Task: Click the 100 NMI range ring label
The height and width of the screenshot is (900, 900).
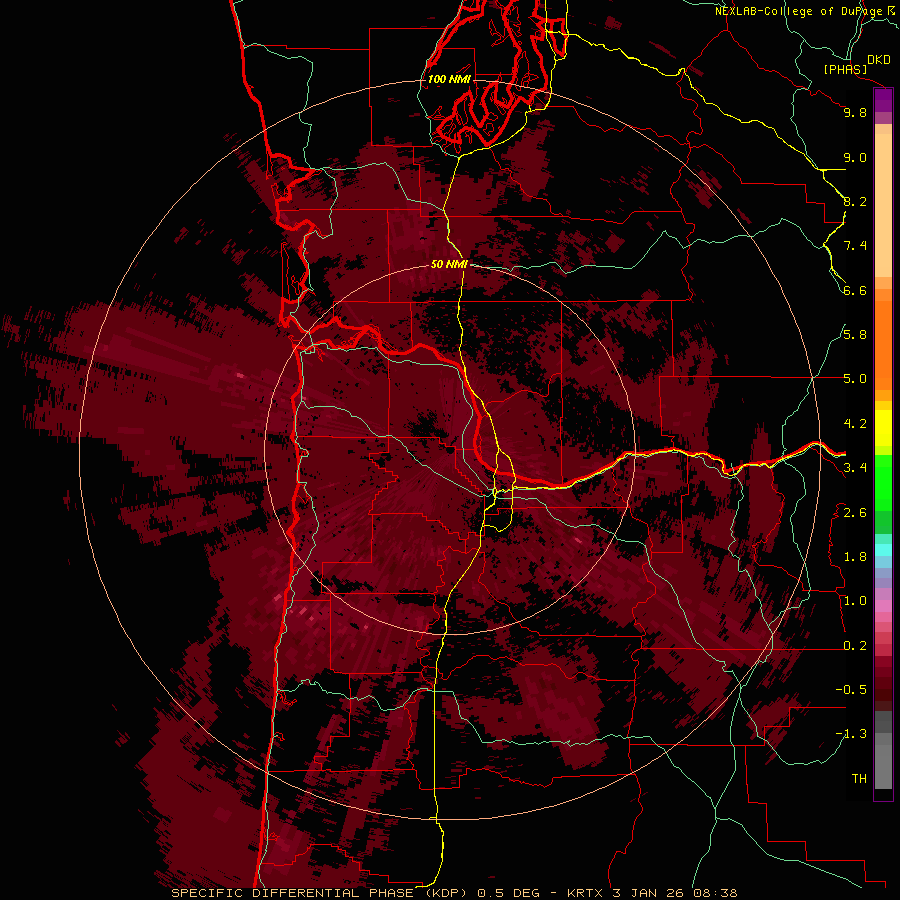Action: [x=449, y=79]
